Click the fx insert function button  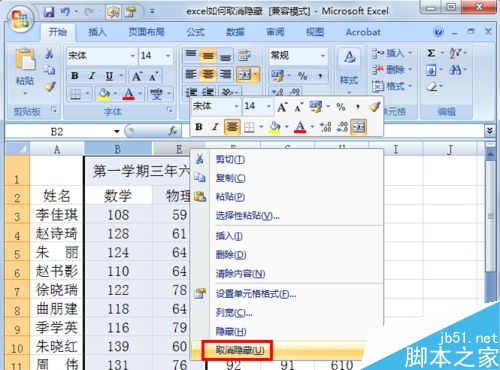(x=173, y=131)
